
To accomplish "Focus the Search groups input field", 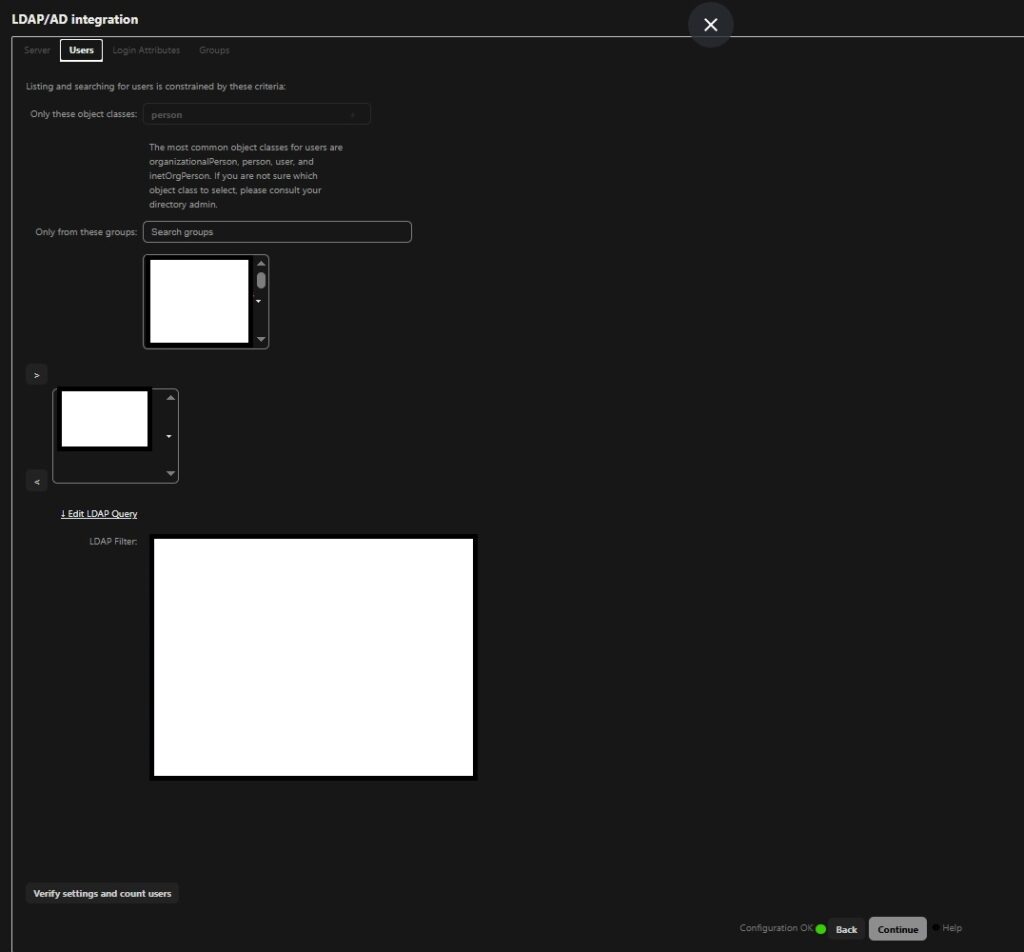I will [x=277, y=232].
